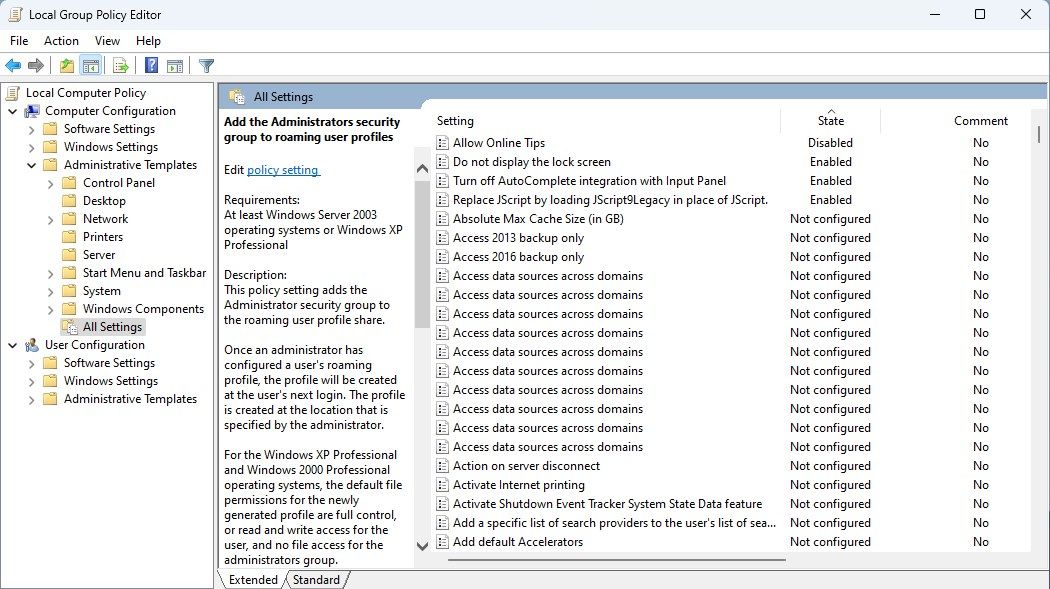
Task: Select Software Settings under User Configuration
Action: (x=109, y=363)
